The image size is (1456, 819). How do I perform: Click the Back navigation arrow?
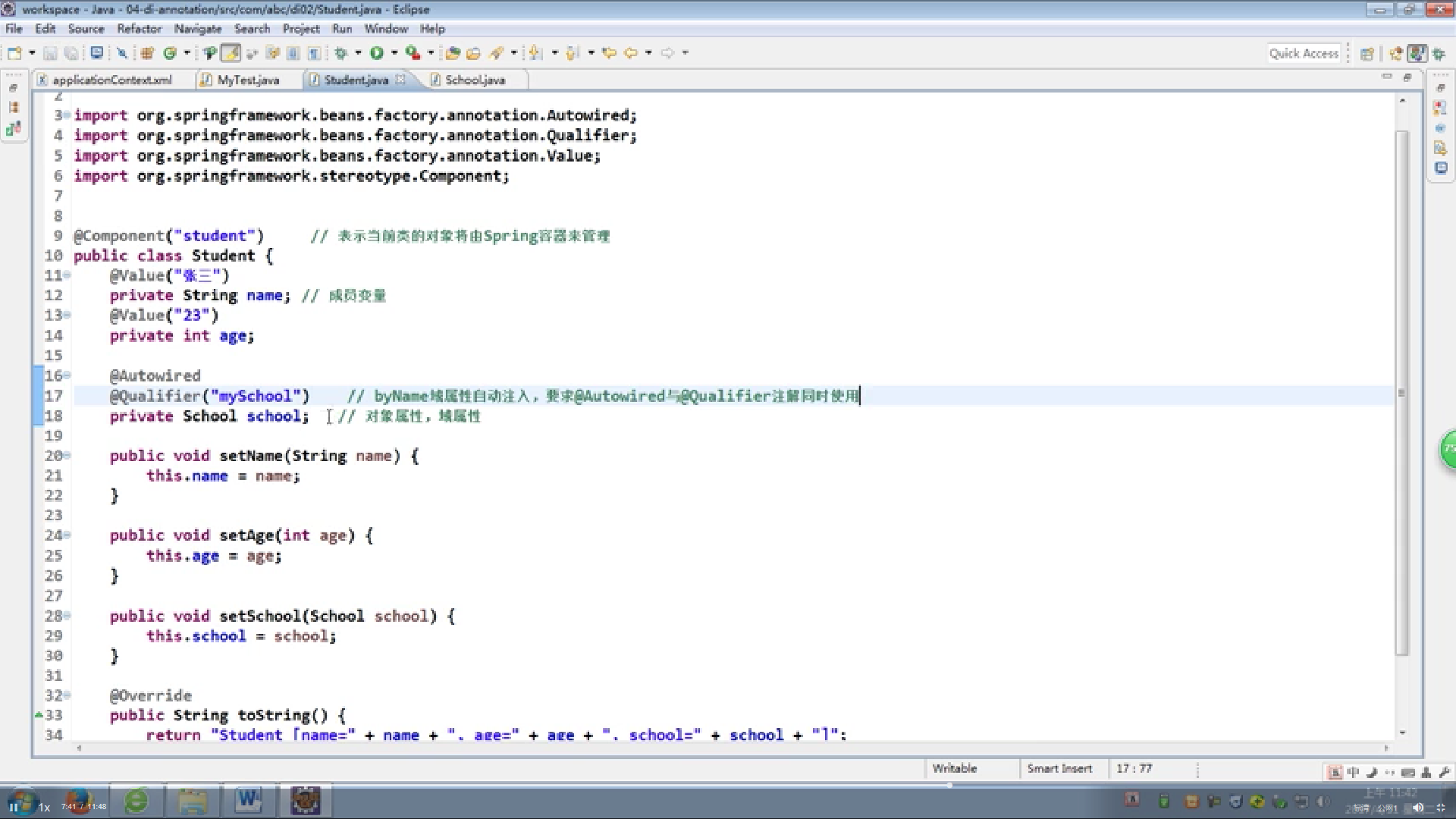pos(631,53)
